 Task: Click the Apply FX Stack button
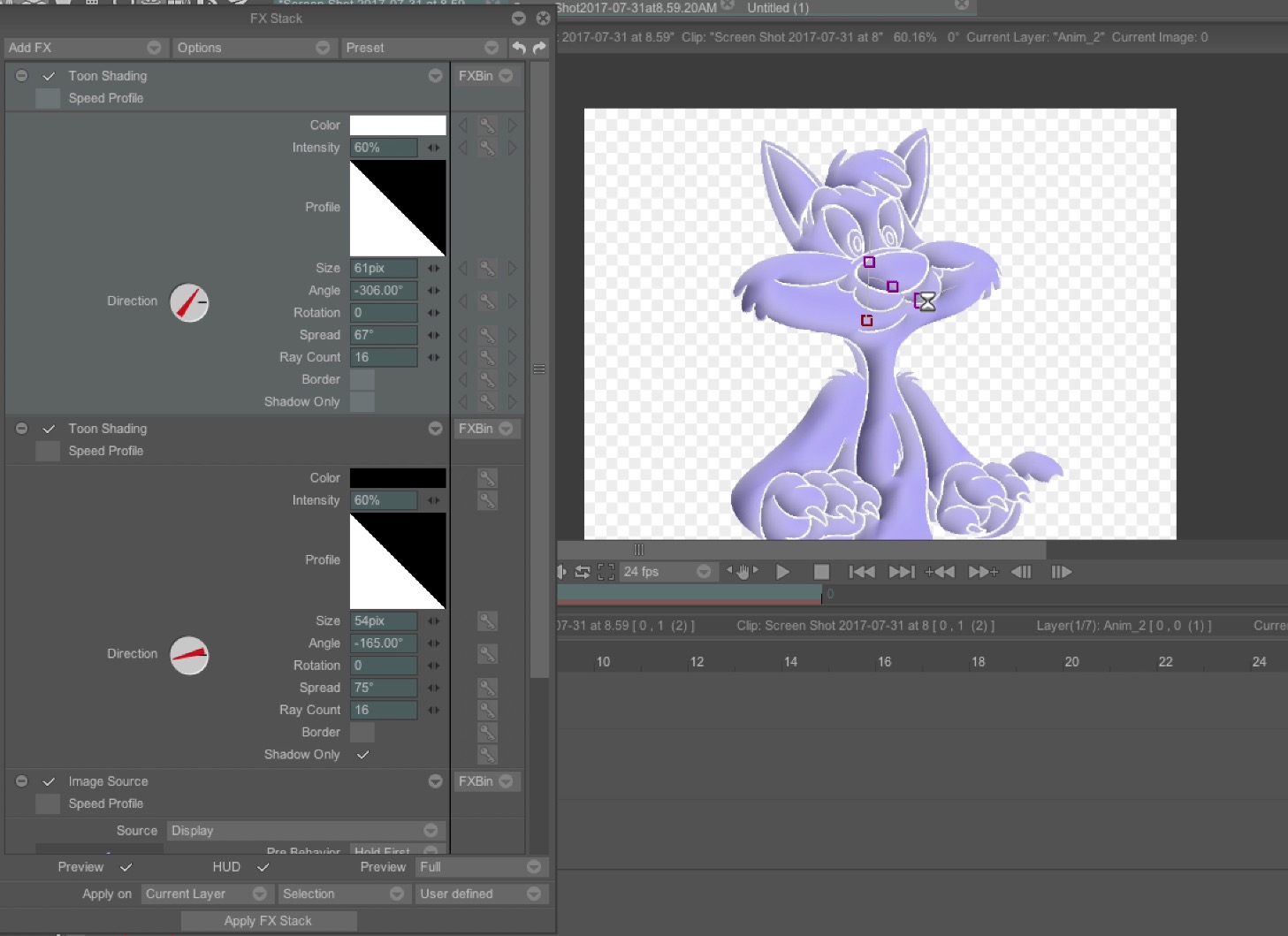(269, 921)
